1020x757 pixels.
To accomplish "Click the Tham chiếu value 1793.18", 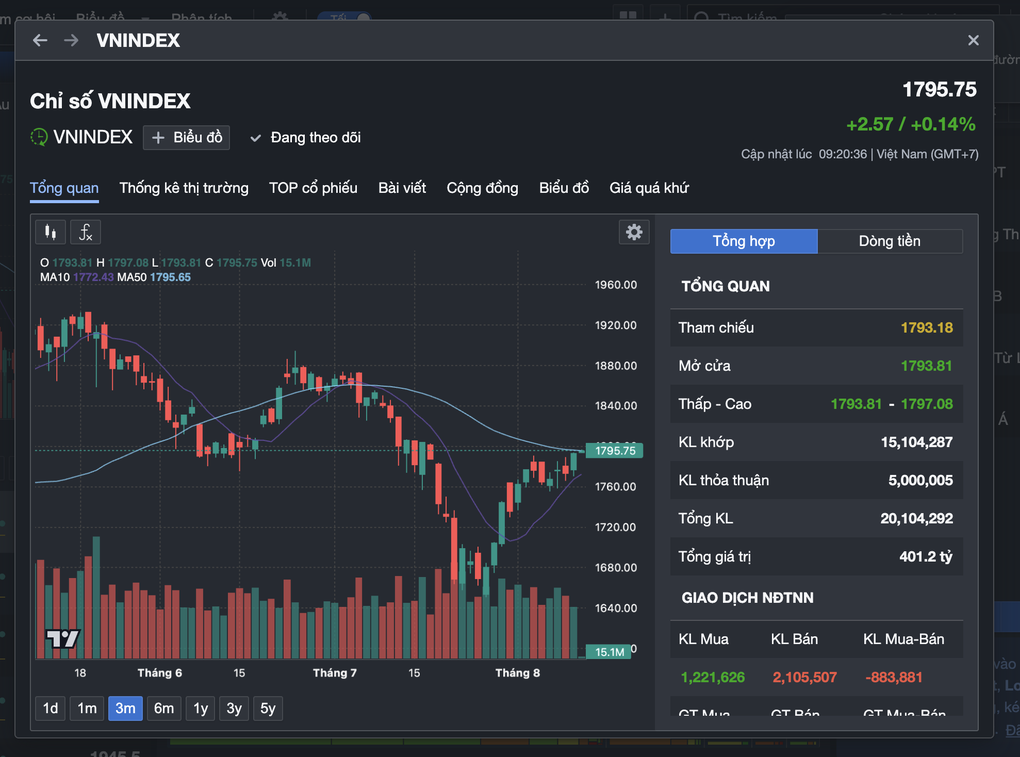I will [926, 328].
